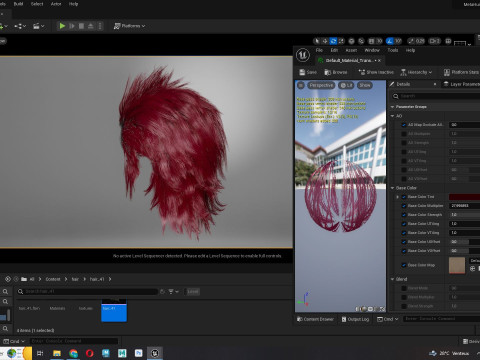Open the Hierarchy dropdown
The height and width of the screenshot is (360, 480).
(x=416, y=72)
